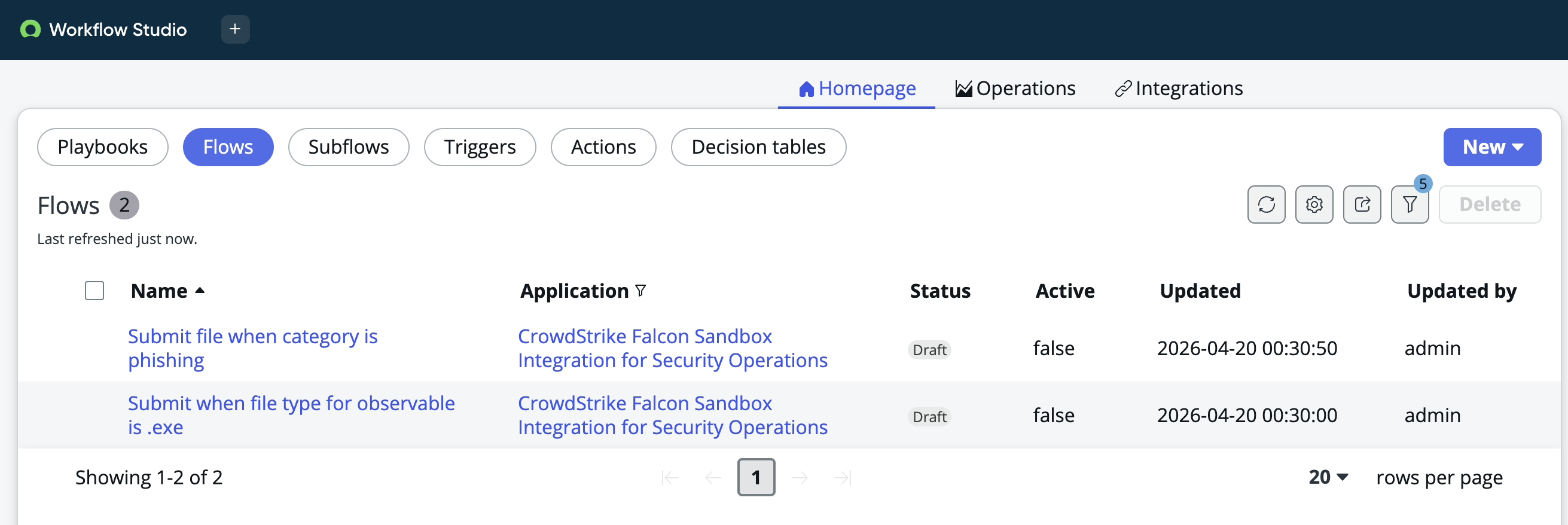Click 'Last refreshed just now.' text
Viewport: 1568px width, 525px height.
117,239
